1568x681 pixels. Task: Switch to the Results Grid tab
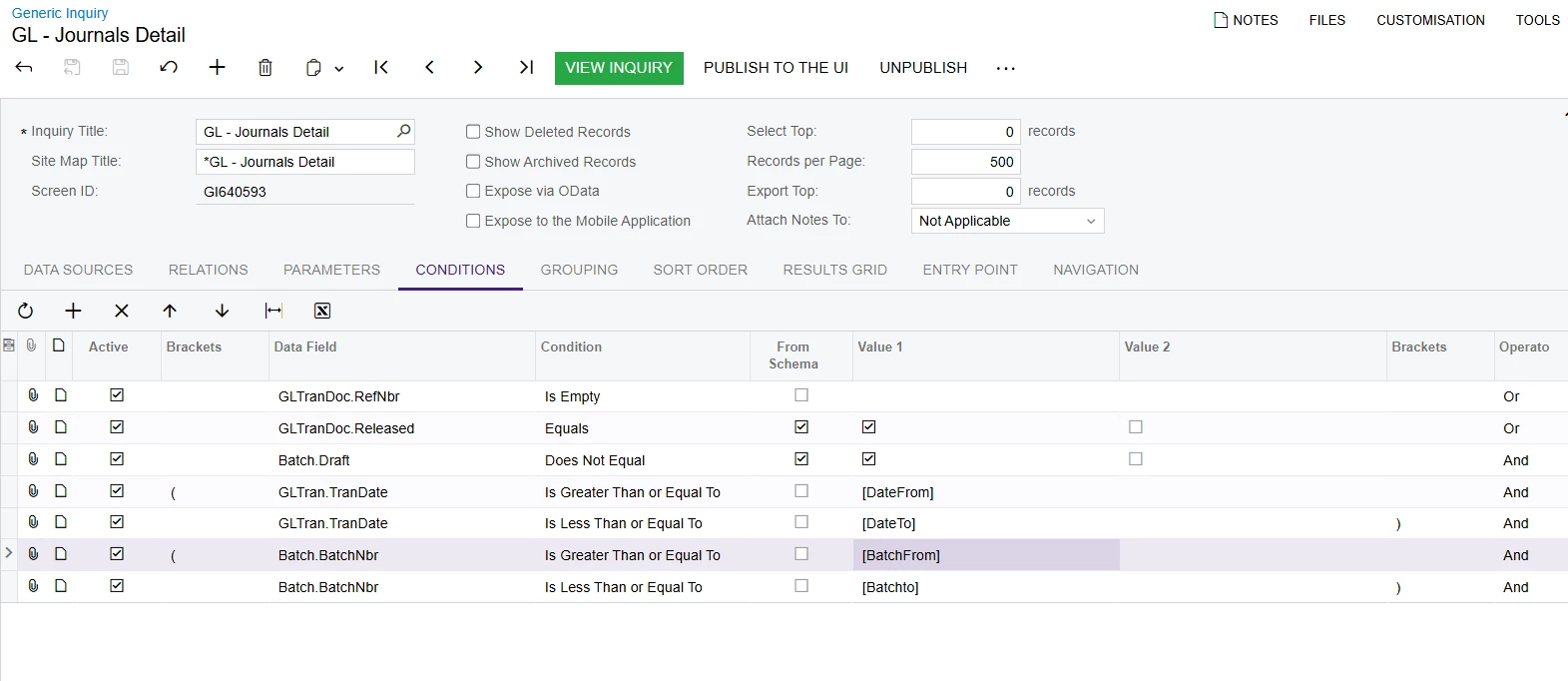pyautogui.click(x=834, y=270)
